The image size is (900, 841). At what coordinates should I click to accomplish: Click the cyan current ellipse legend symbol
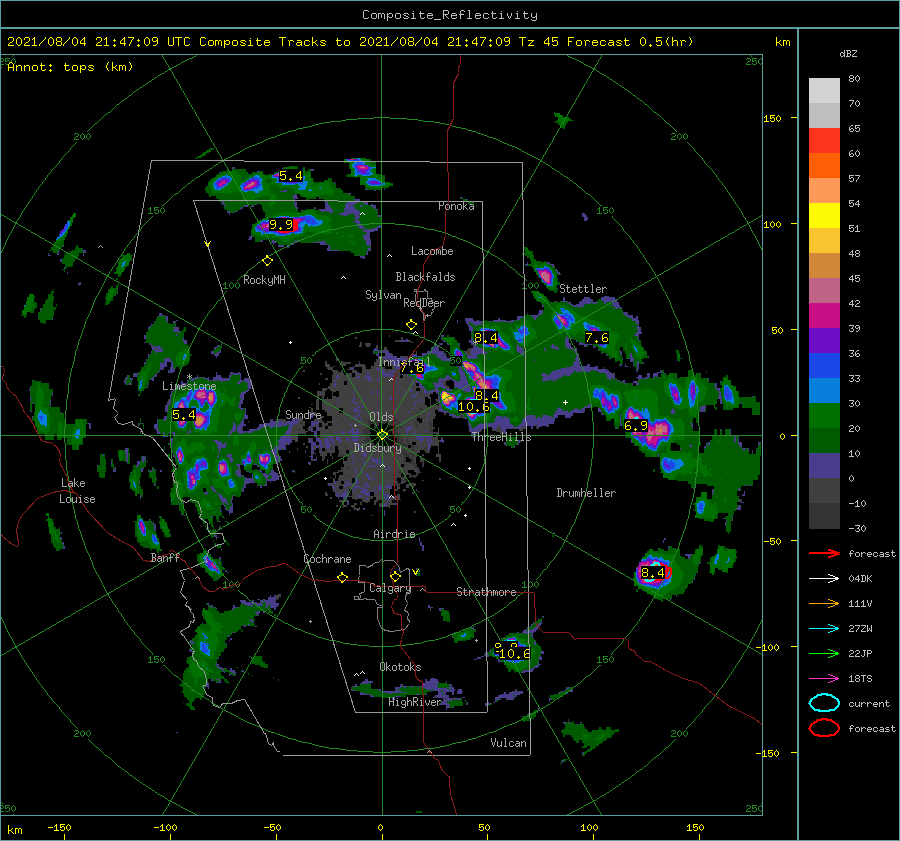[824, 703]
